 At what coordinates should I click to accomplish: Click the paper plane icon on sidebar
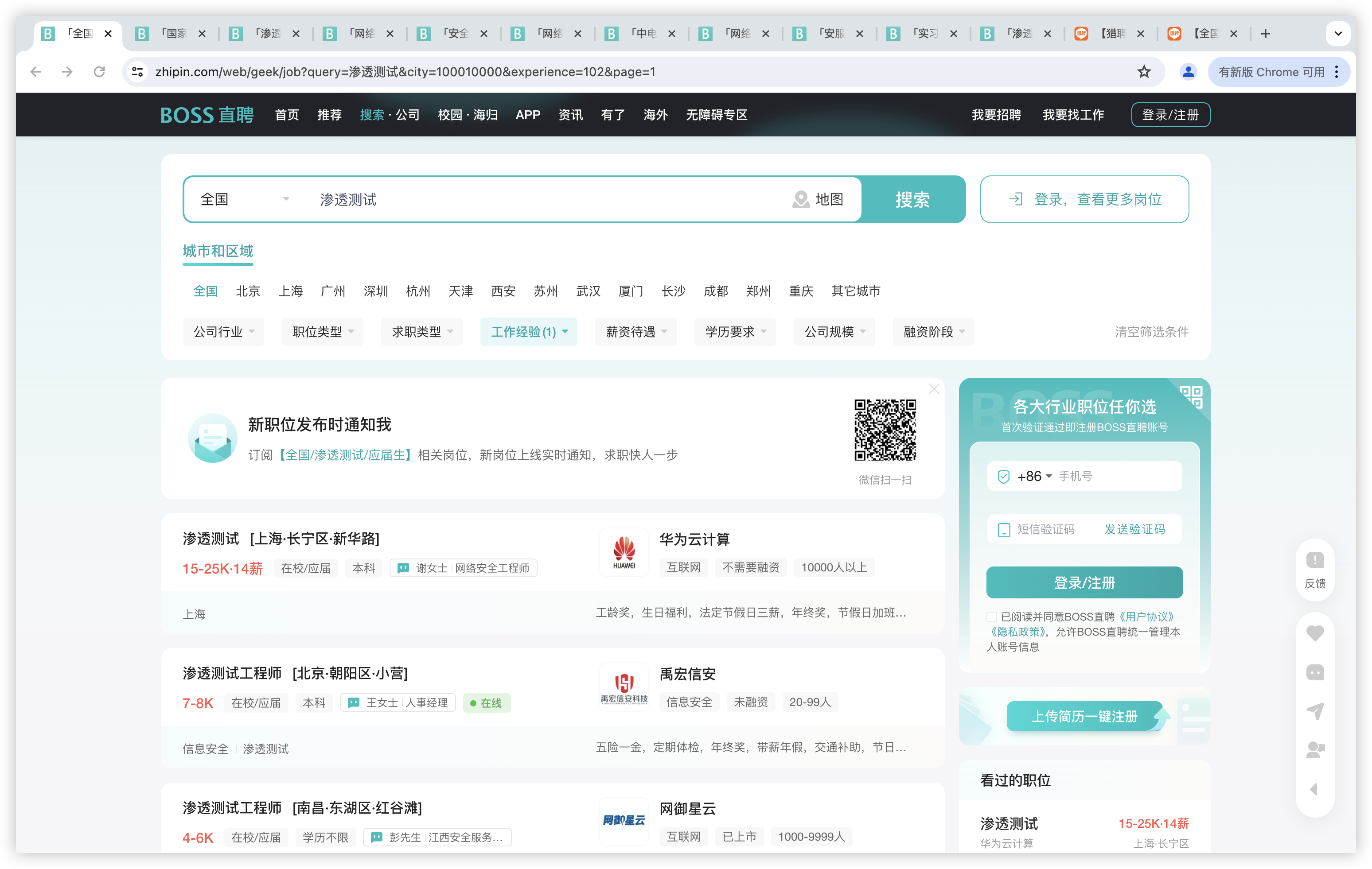1315,711
